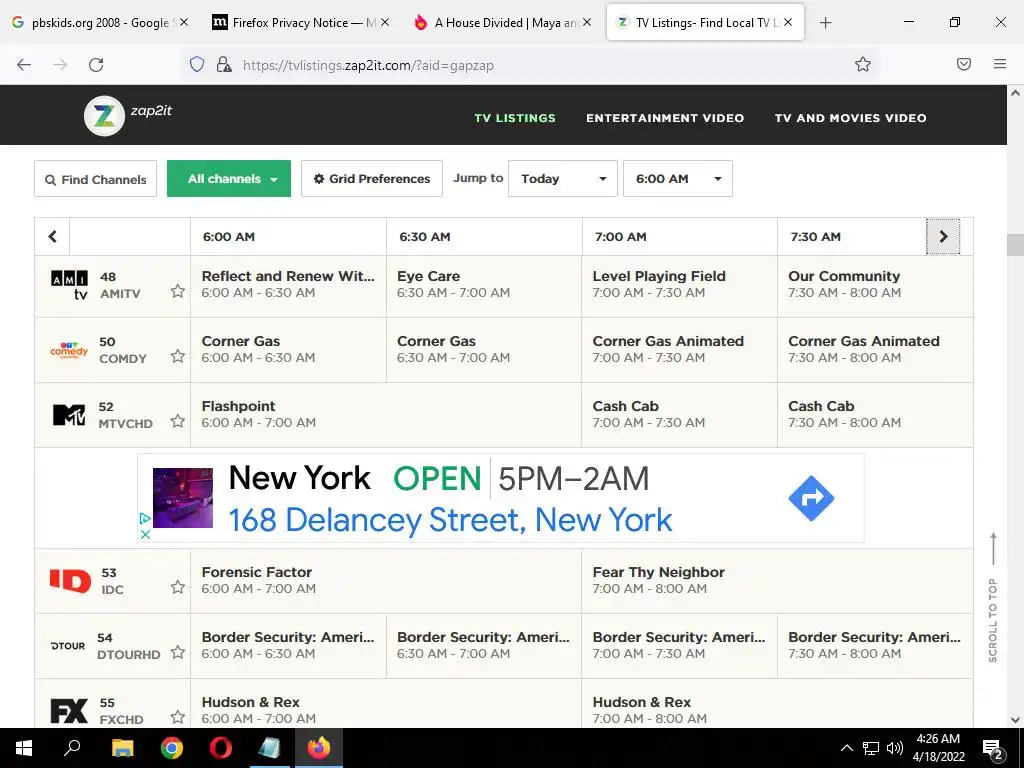1024x768 pixels.
Task: View site security lock icon
Action: 224,64
